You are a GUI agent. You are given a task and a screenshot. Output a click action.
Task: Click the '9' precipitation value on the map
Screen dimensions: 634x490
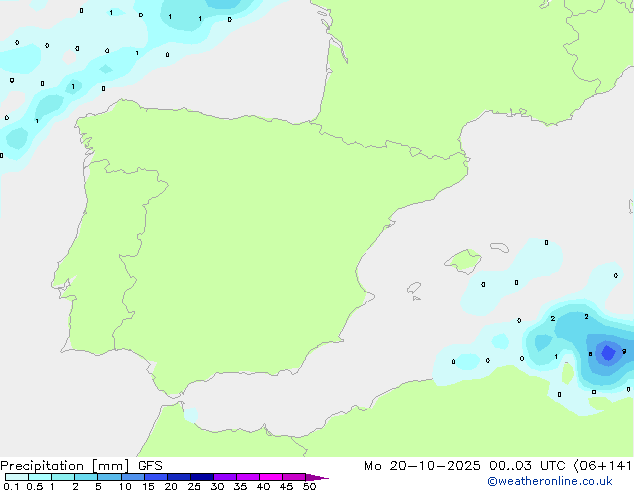[624, 351]
